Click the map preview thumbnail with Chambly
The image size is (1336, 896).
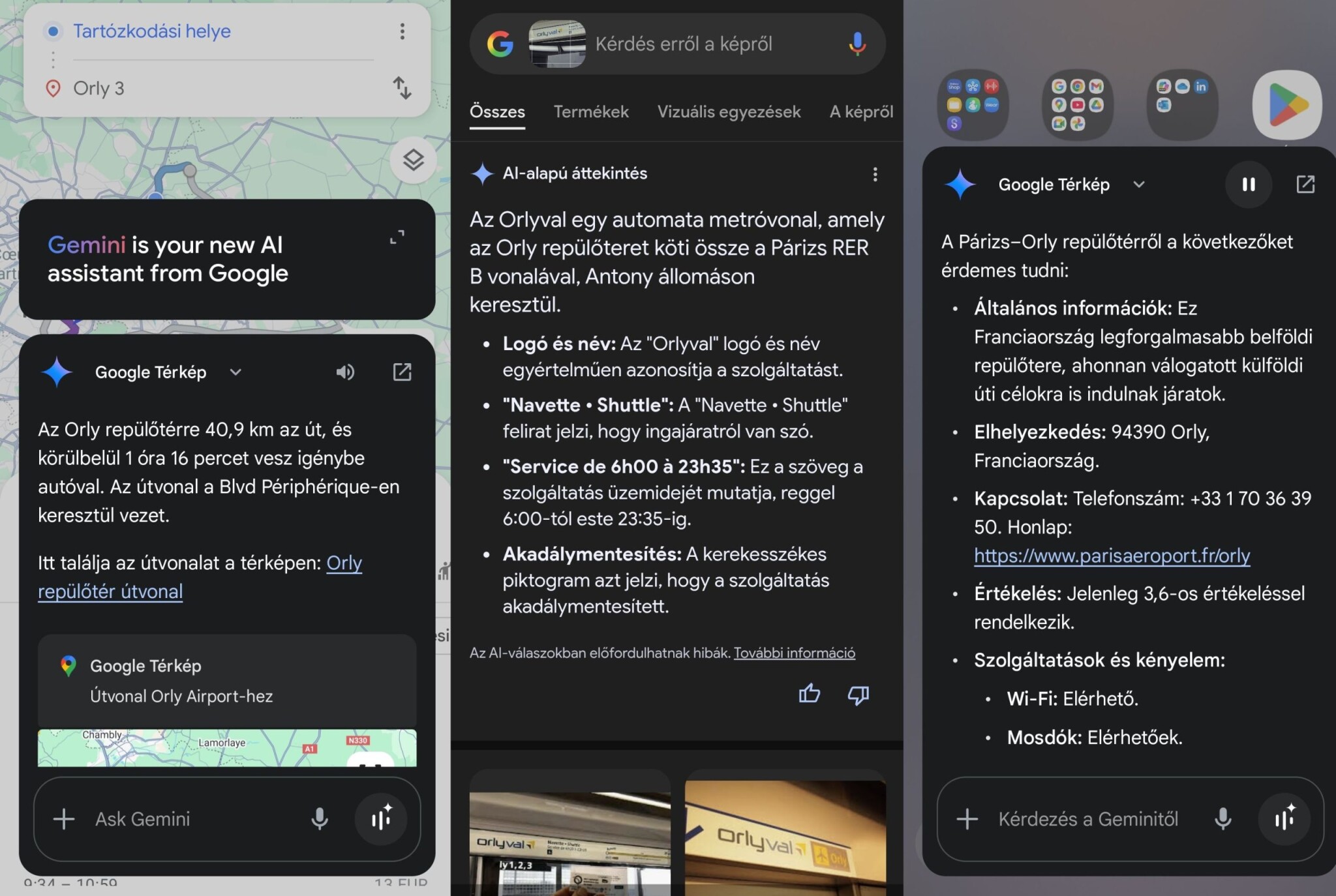click(x=227, y=747)
